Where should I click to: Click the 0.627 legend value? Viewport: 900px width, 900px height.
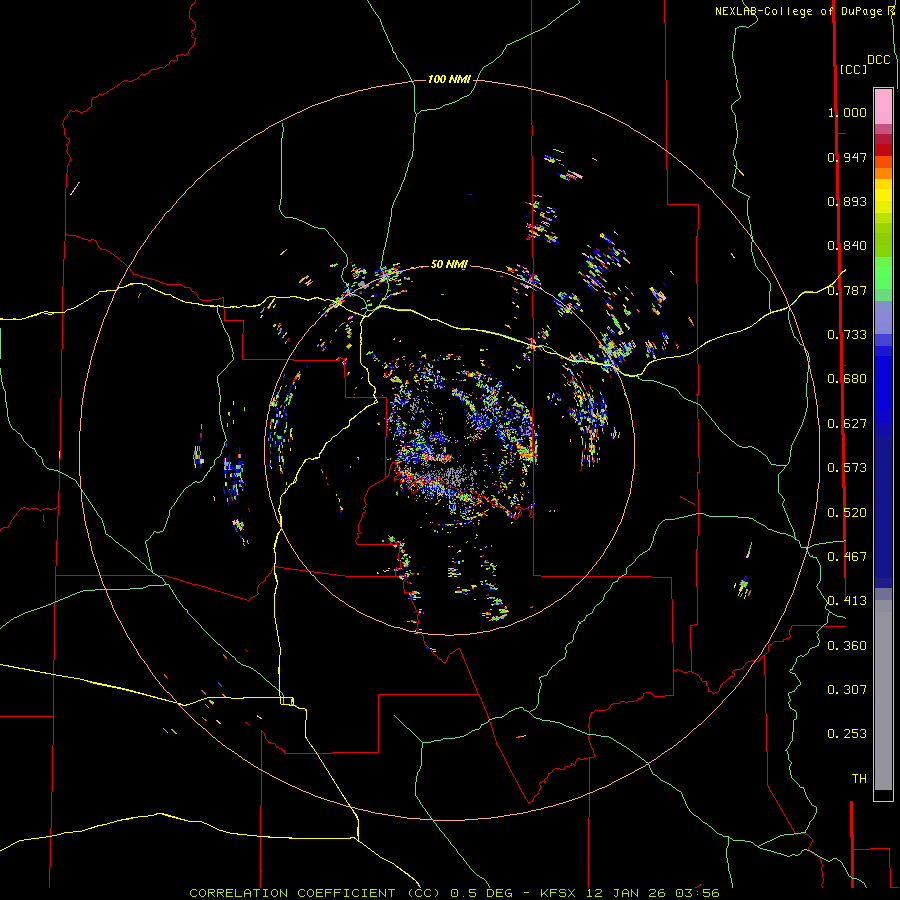(x=847, y=424)
